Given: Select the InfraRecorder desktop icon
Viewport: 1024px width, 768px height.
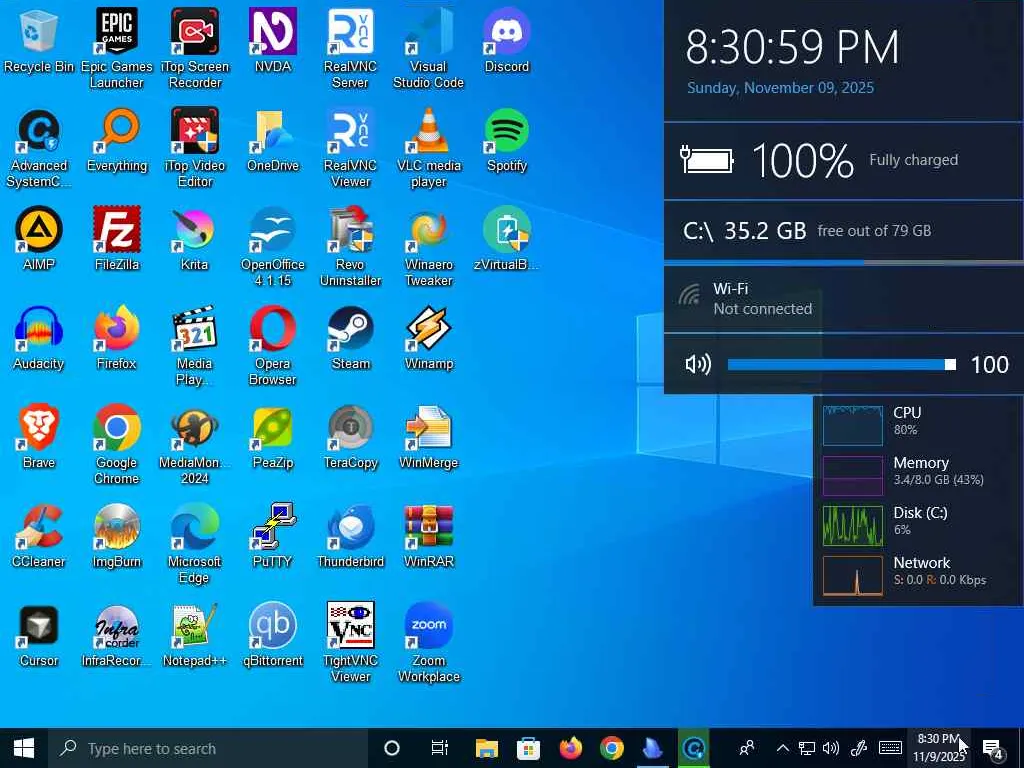Looking at the screenshot, I should tap(117, 635).
